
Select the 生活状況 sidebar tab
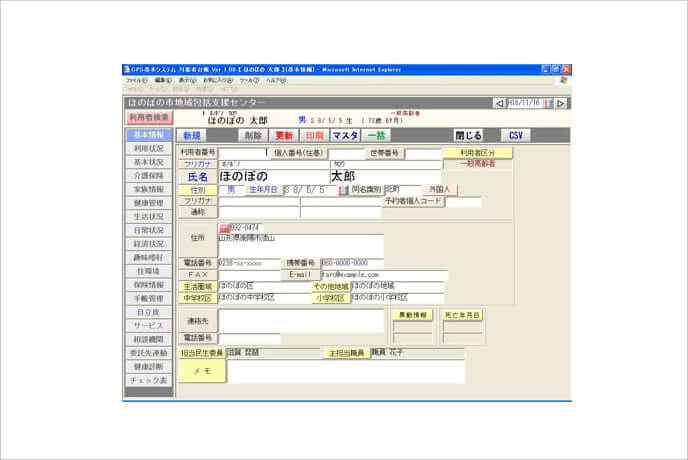coord(149,216)
